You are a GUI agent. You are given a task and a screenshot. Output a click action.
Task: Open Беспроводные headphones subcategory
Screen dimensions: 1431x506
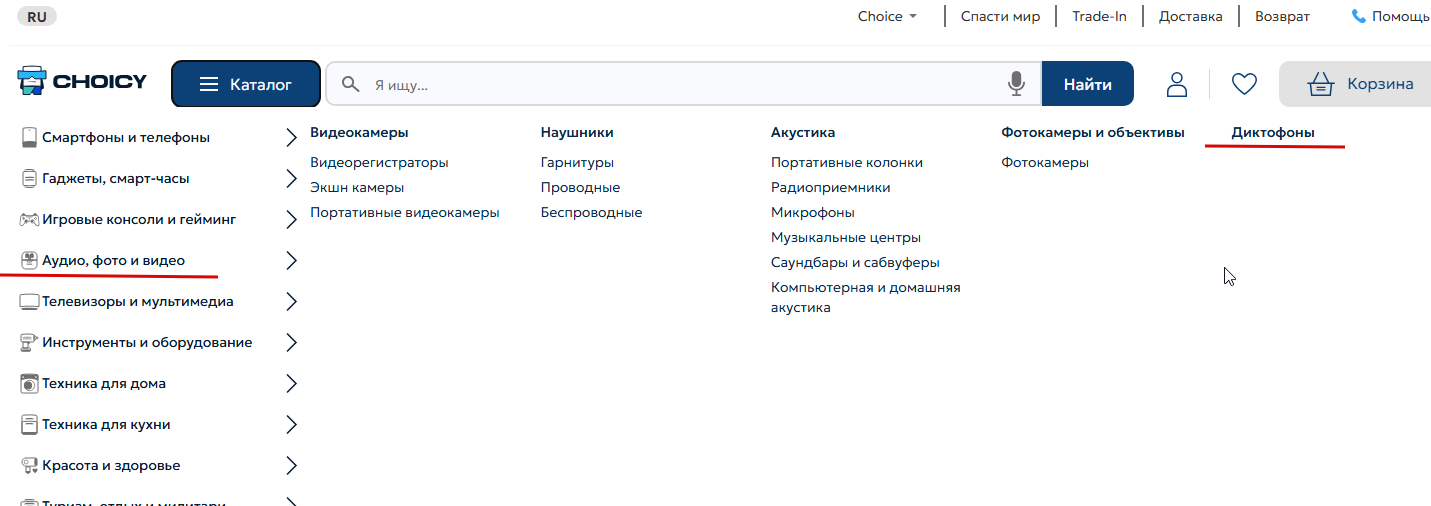[x=591, y=212]
